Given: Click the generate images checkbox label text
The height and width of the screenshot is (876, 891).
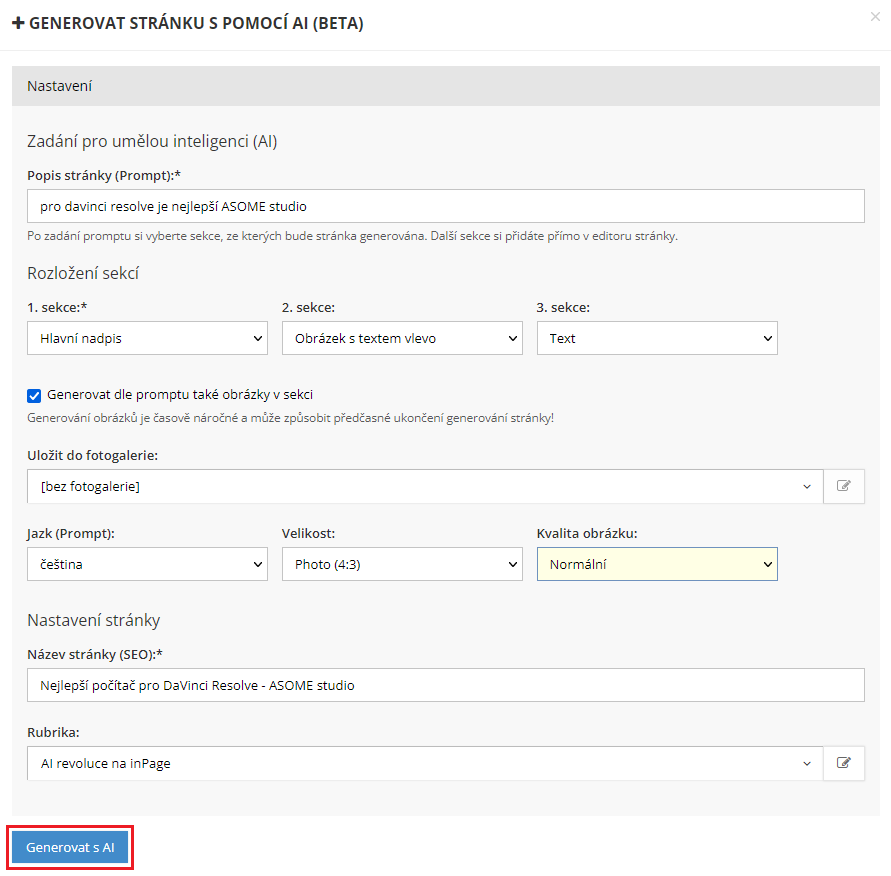Looking at the screenshot, I should (187, 395).
